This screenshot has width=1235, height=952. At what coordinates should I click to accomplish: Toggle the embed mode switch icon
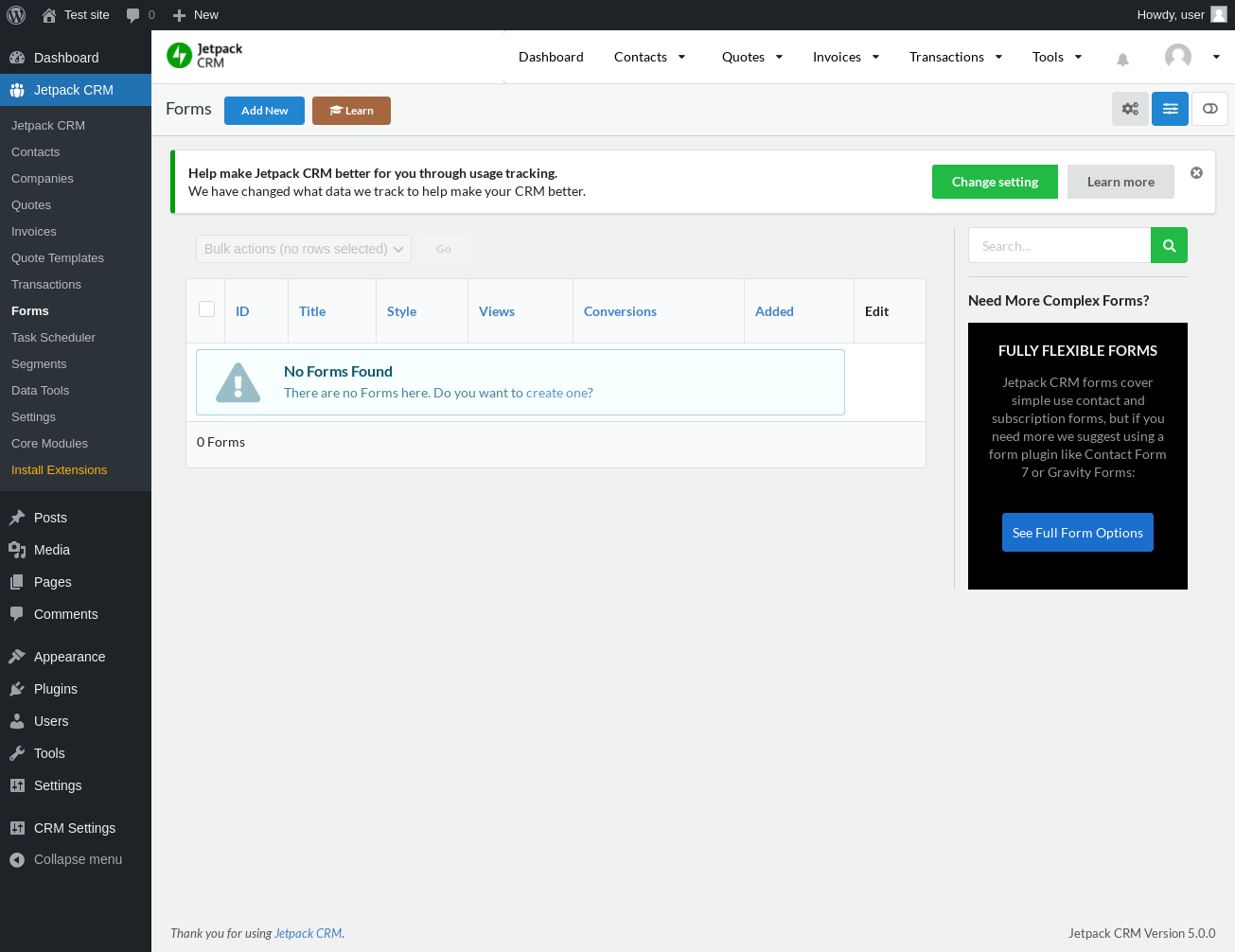[x=1209, y=109]
